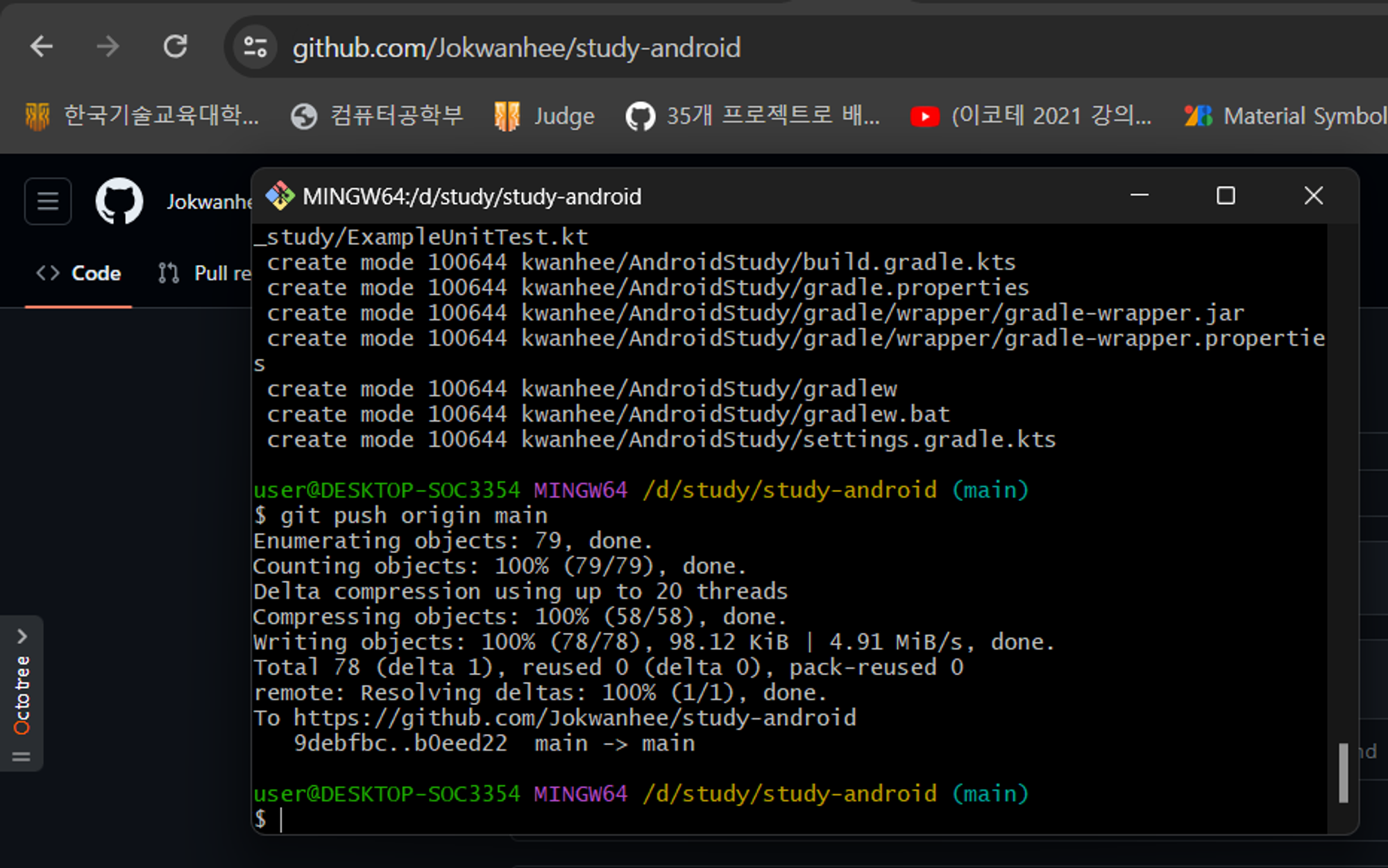Image resolution: width=1388 pixels, height=868 pixels.
Task: Go back using the browser back arrow
Action: click(x=42, y=47)
